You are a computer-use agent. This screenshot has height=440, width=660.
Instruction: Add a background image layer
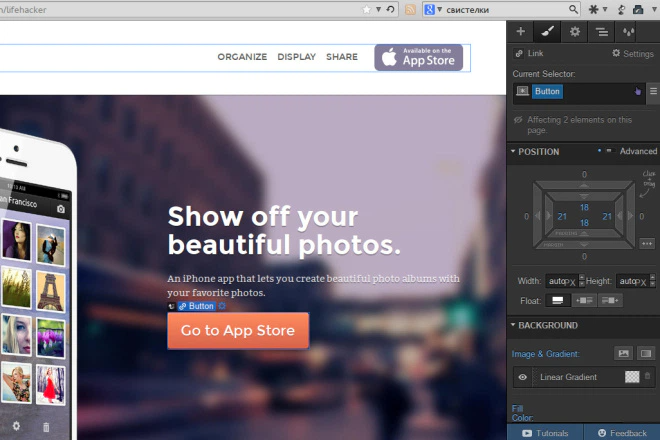[623, 354]
